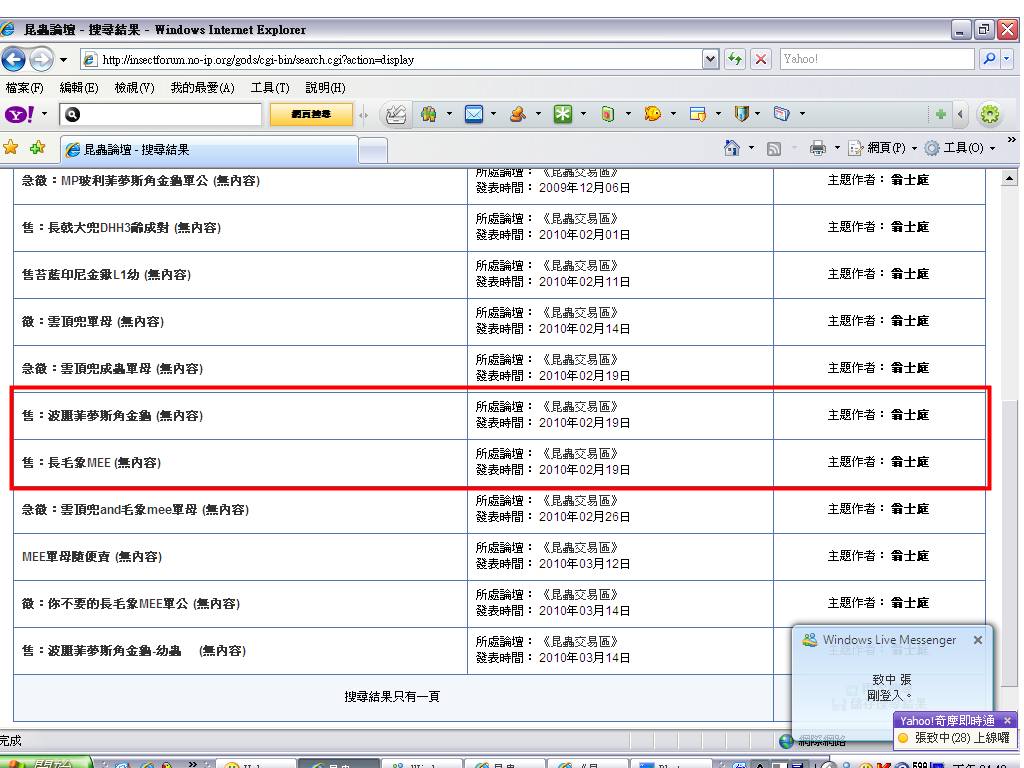The height and width of the screenshot is (768, 1024).
Task: Open the post 售：長毛象MEE
Action: coord(91,463)
